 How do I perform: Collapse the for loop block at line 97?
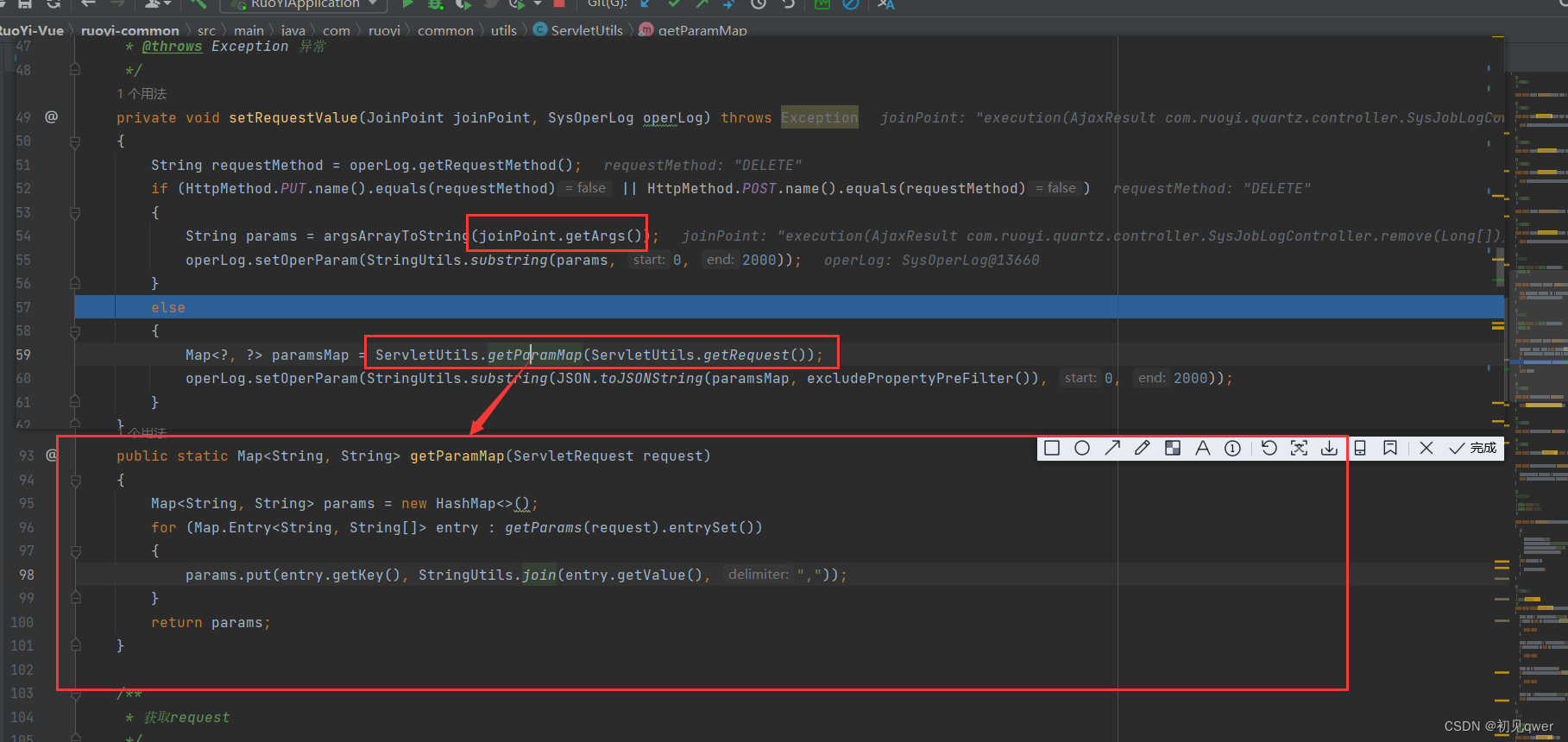click(75, 550)
